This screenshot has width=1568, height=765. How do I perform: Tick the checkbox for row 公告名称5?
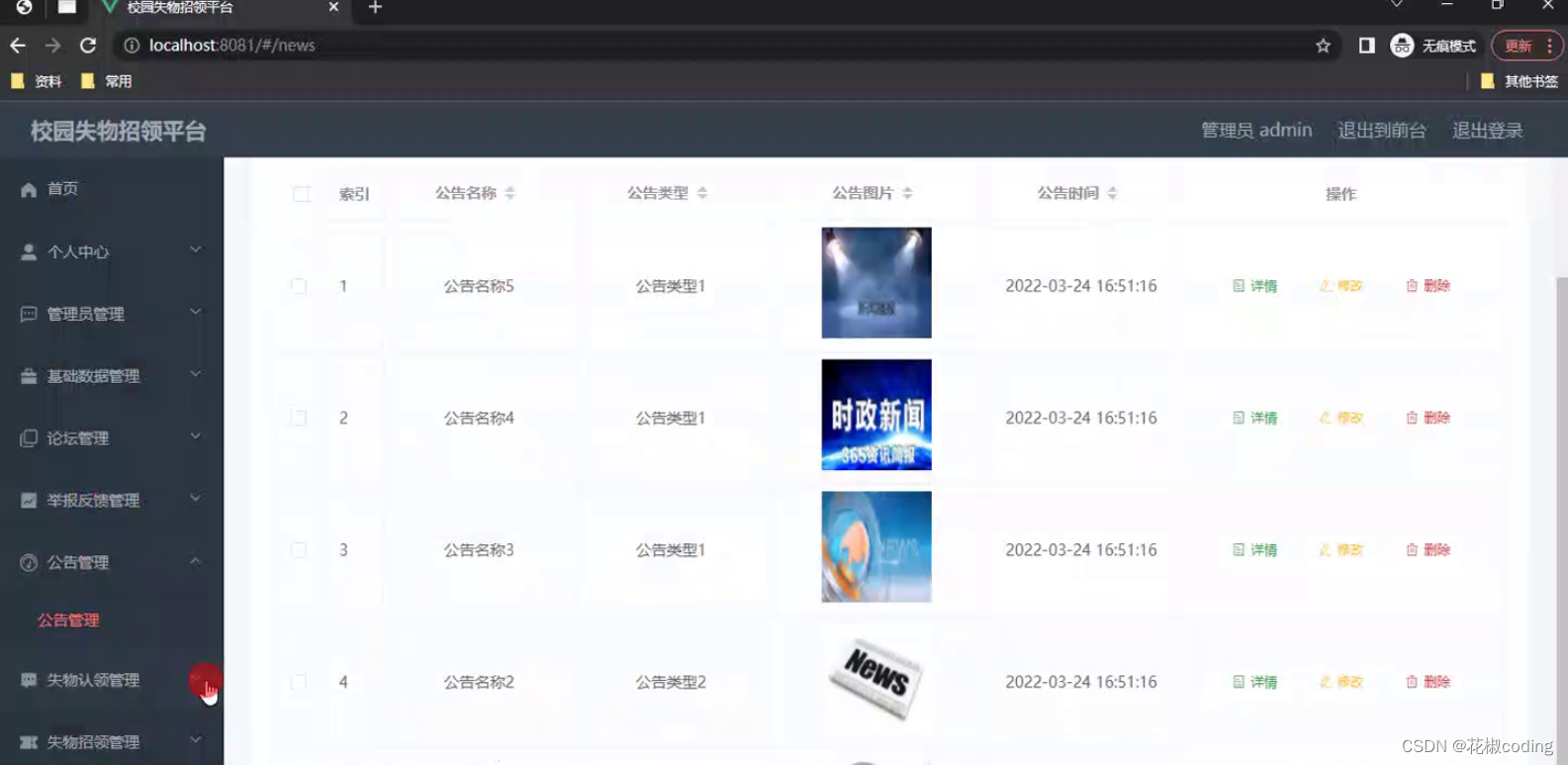pyautogui.click(x=299, y=286)
